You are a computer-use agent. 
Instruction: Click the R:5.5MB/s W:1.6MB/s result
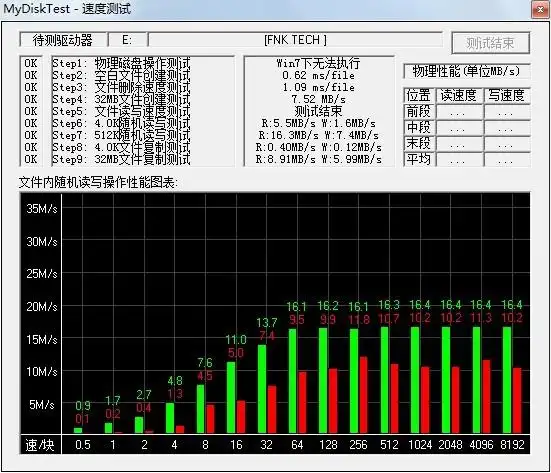pos(318,123)
